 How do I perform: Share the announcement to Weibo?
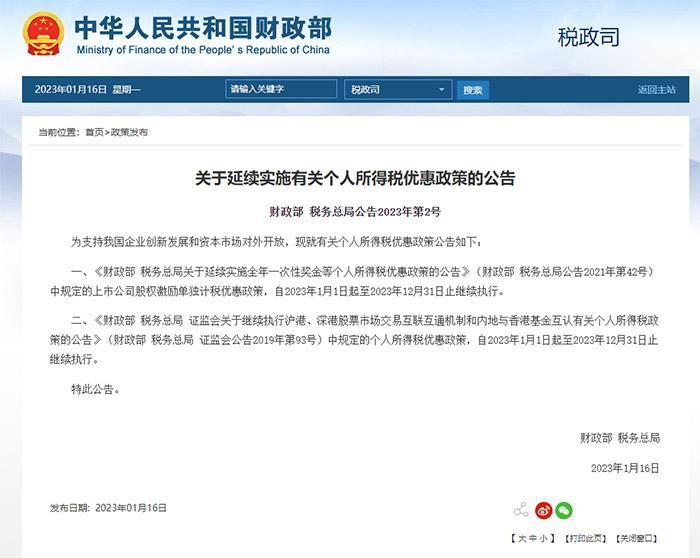coord(543,510)
